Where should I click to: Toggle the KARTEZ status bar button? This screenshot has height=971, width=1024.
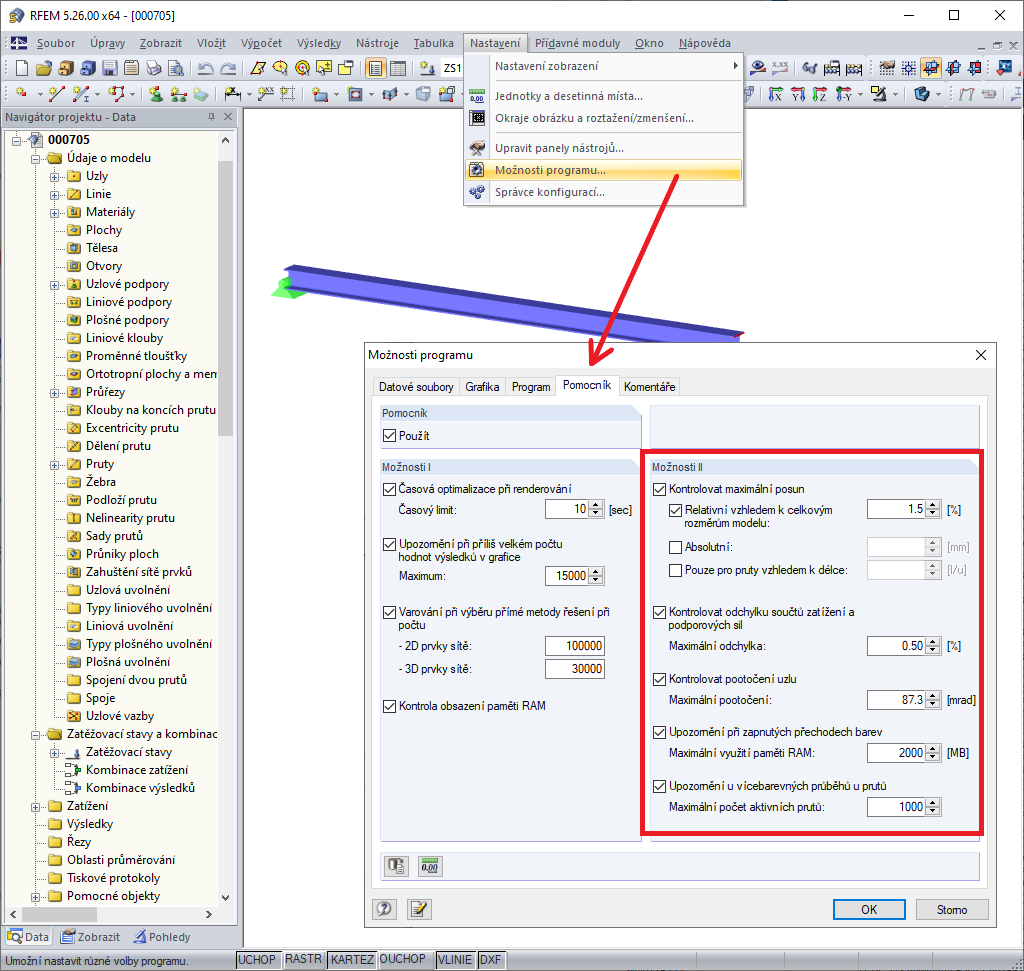[352, 959]
